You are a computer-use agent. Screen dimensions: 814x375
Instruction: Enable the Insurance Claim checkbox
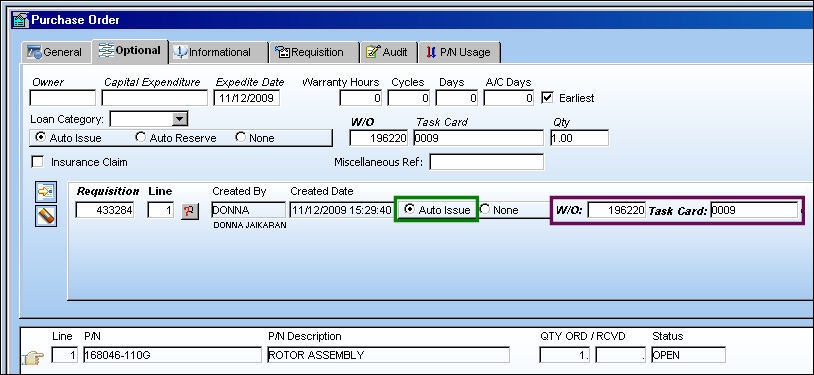(x=37, y=162)
